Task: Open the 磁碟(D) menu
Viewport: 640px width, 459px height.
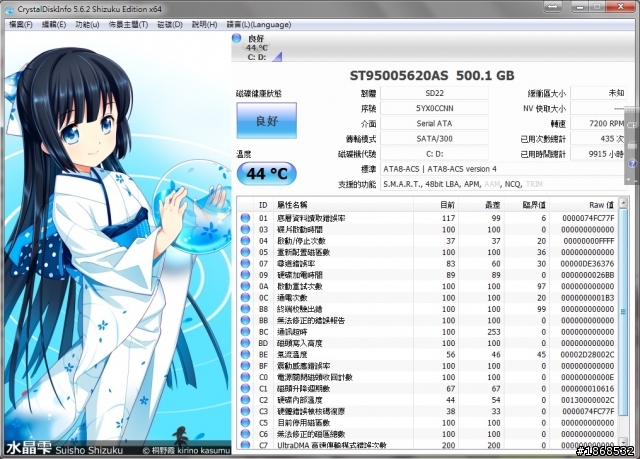Action: click(170, 24)
